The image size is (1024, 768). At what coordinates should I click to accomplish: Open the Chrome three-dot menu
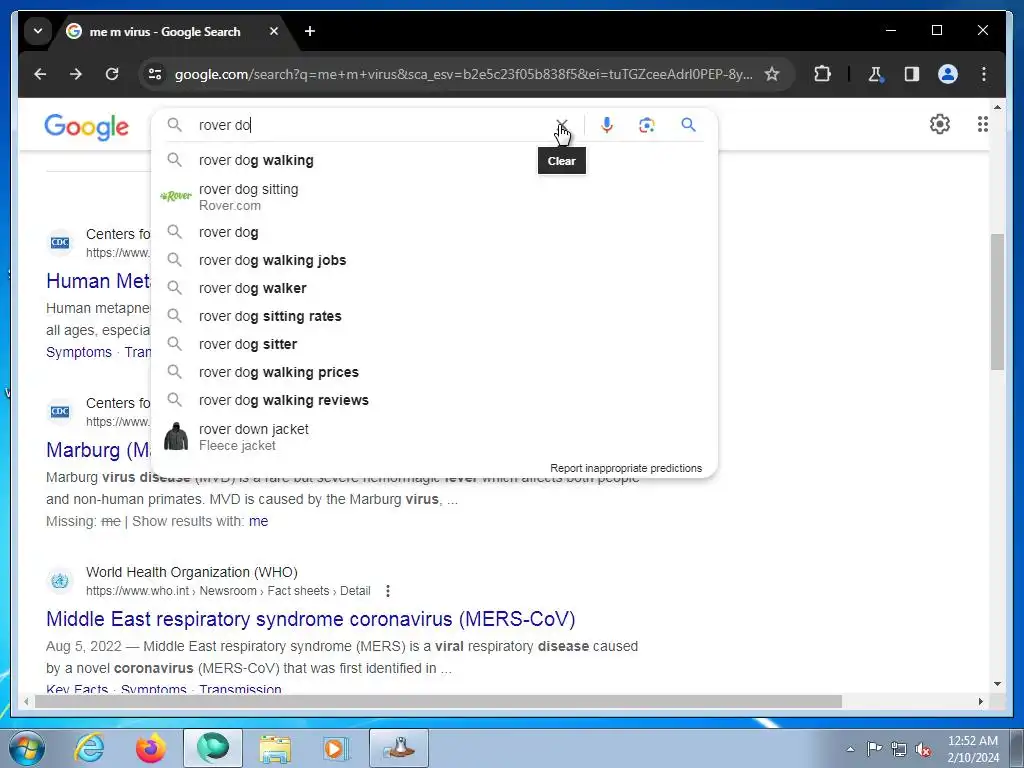coord(984,74)
